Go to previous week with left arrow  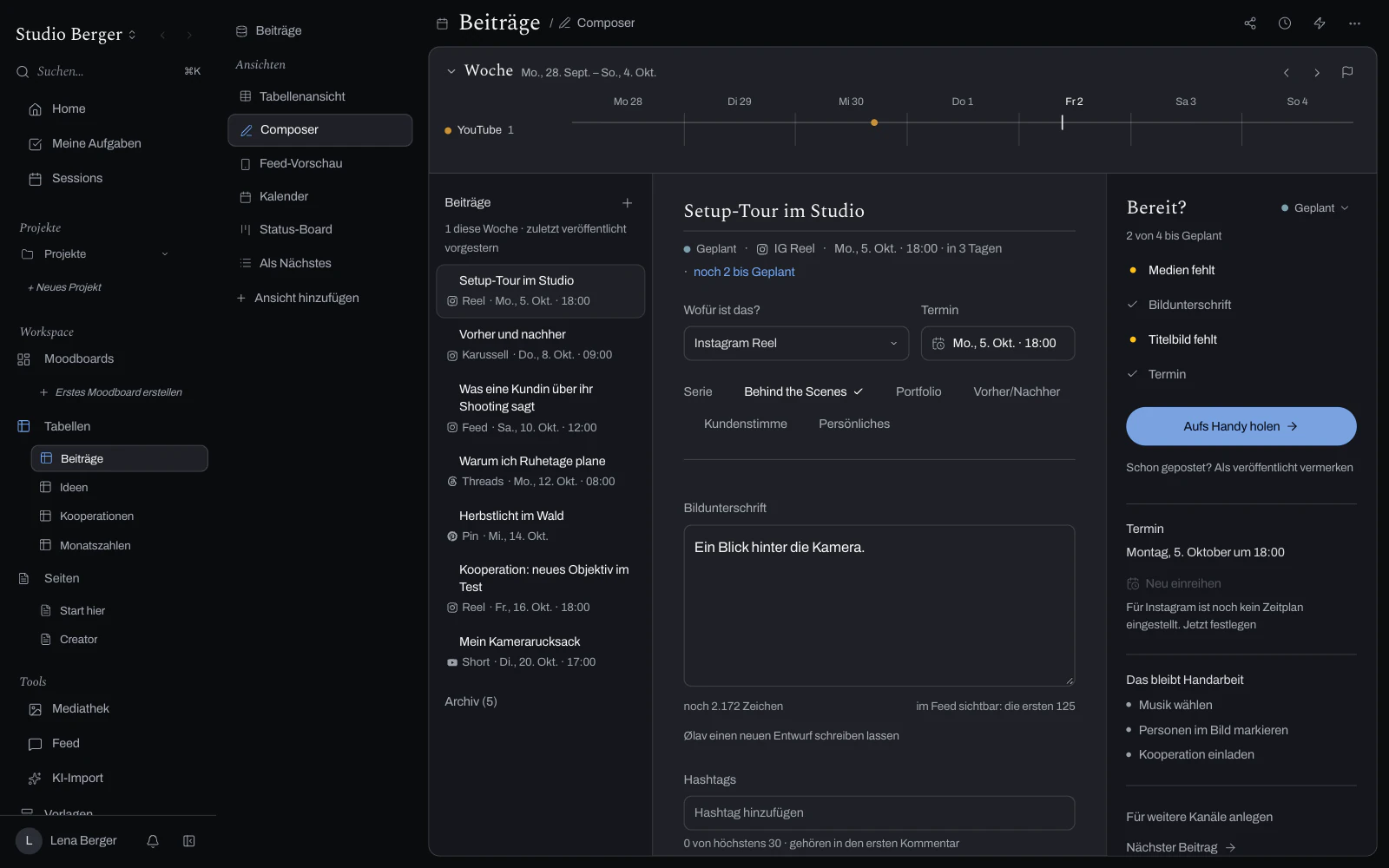[1287, 73]
